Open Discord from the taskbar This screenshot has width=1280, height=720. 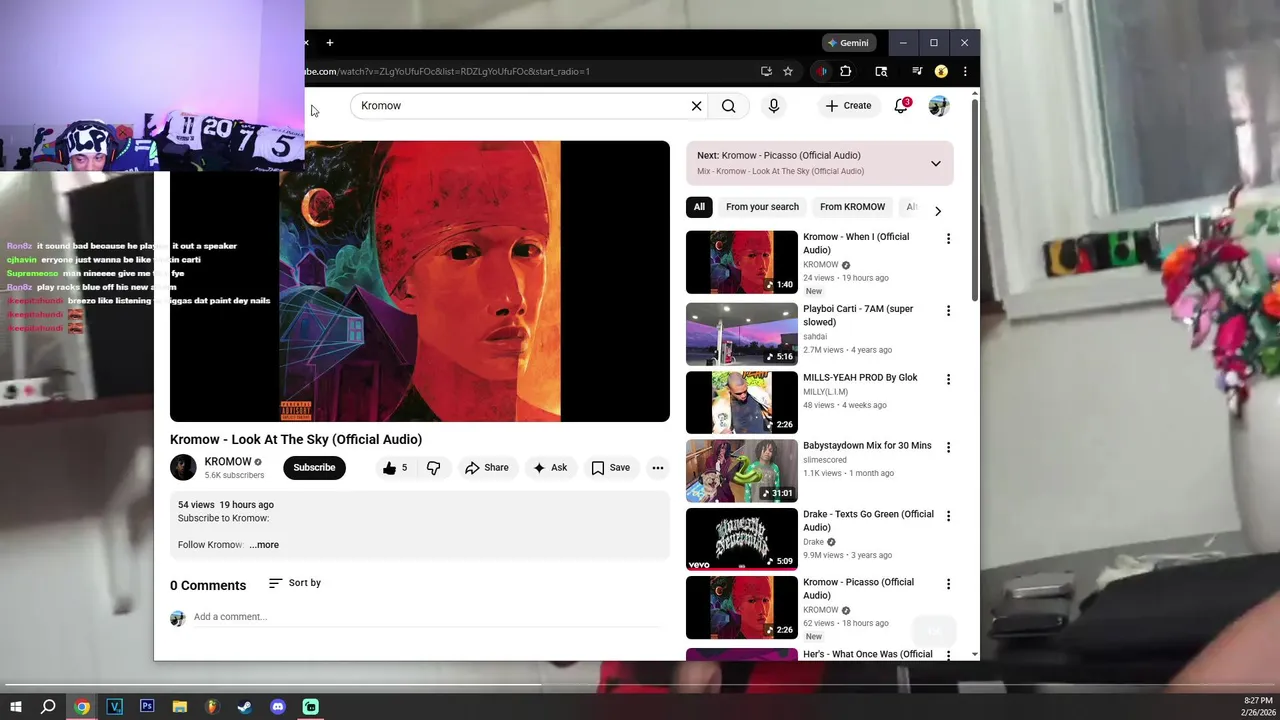click(x=278, y=707)
